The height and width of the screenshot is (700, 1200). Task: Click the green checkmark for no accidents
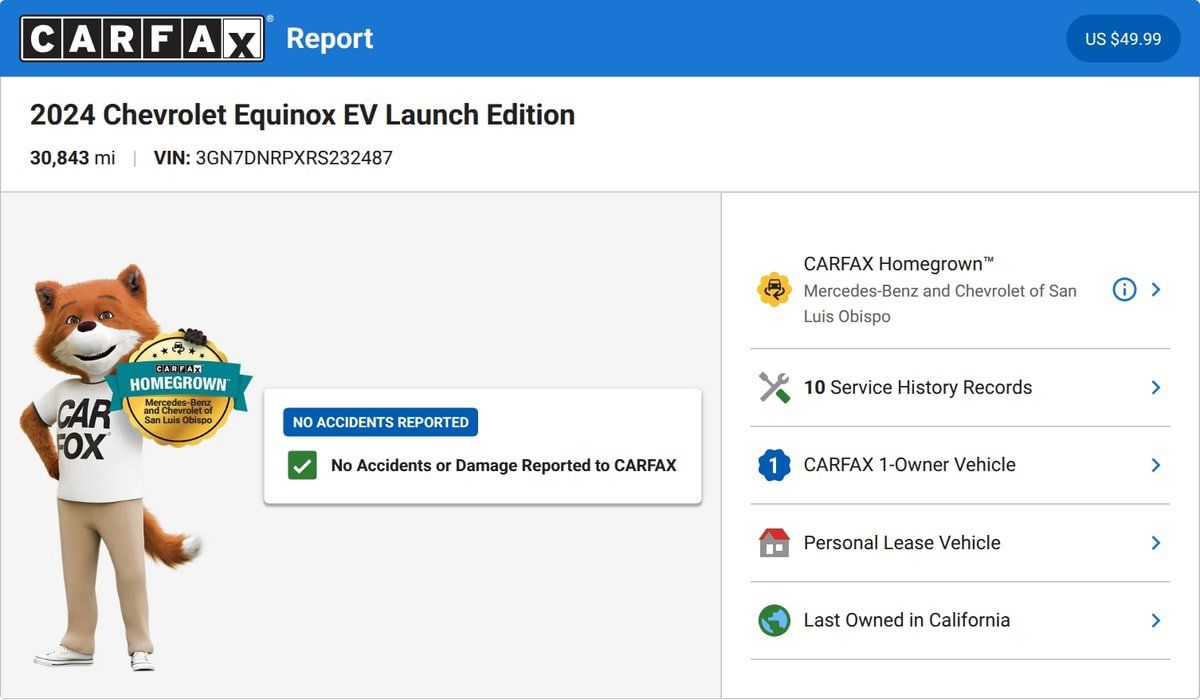(302, 465)
